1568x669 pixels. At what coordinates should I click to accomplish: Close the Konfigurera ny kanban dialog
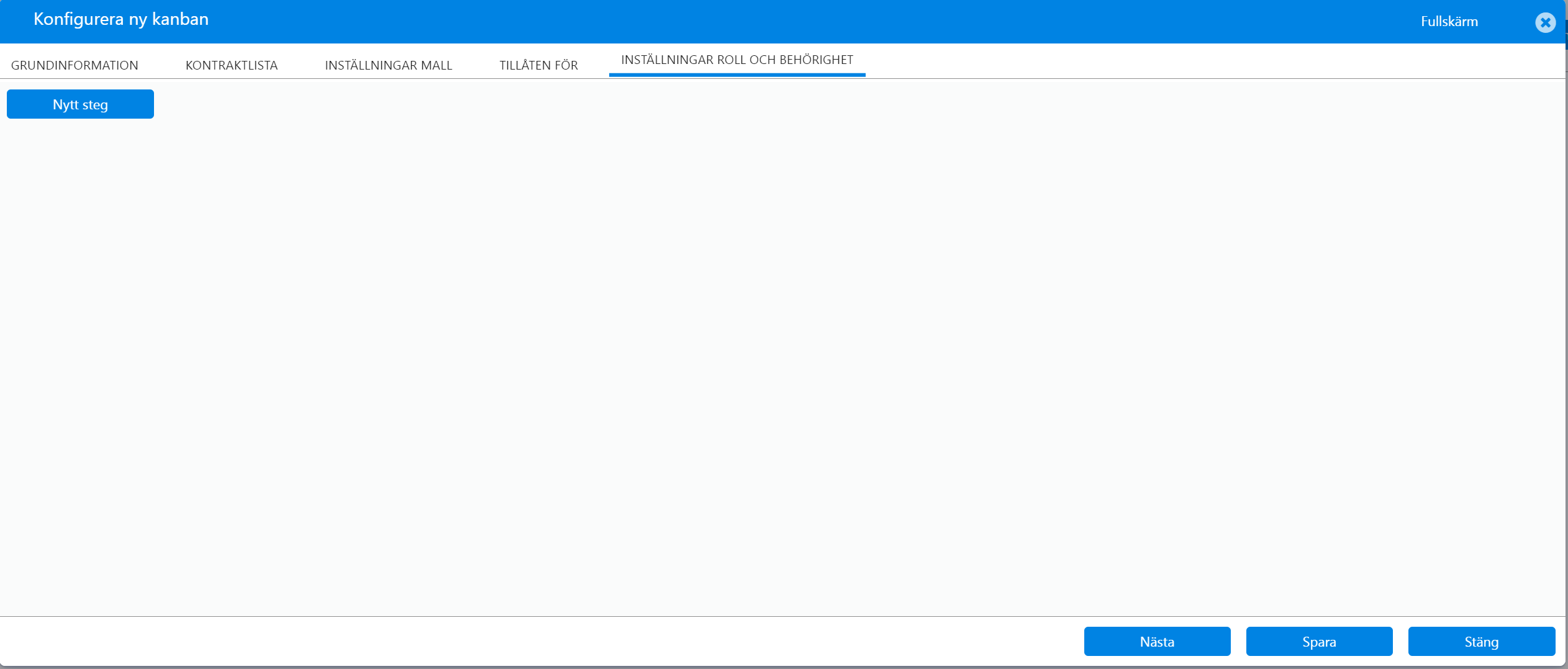1545,23
